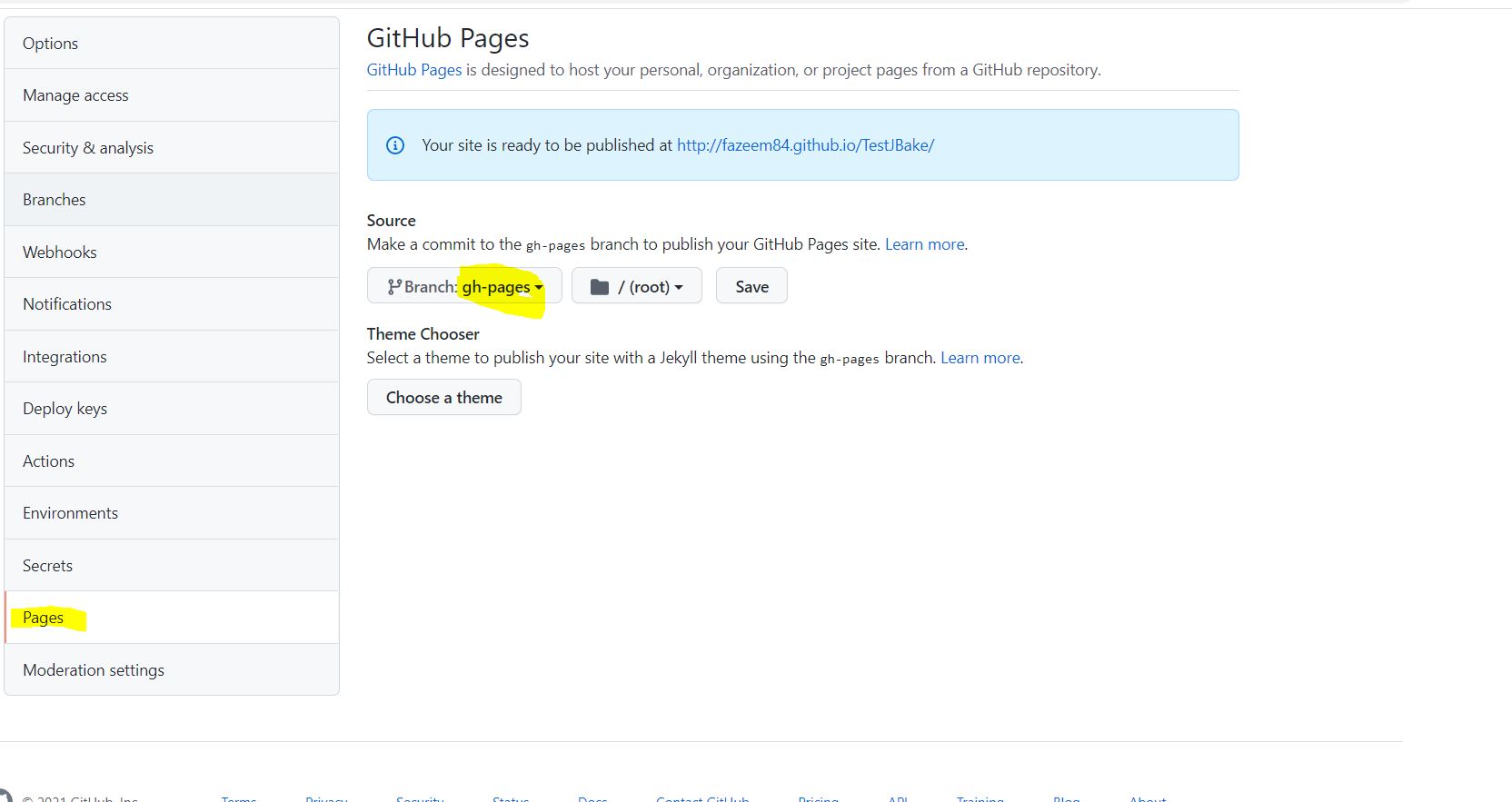
Task: Click the info icon in the blue banner
Action: pos(395,145)
